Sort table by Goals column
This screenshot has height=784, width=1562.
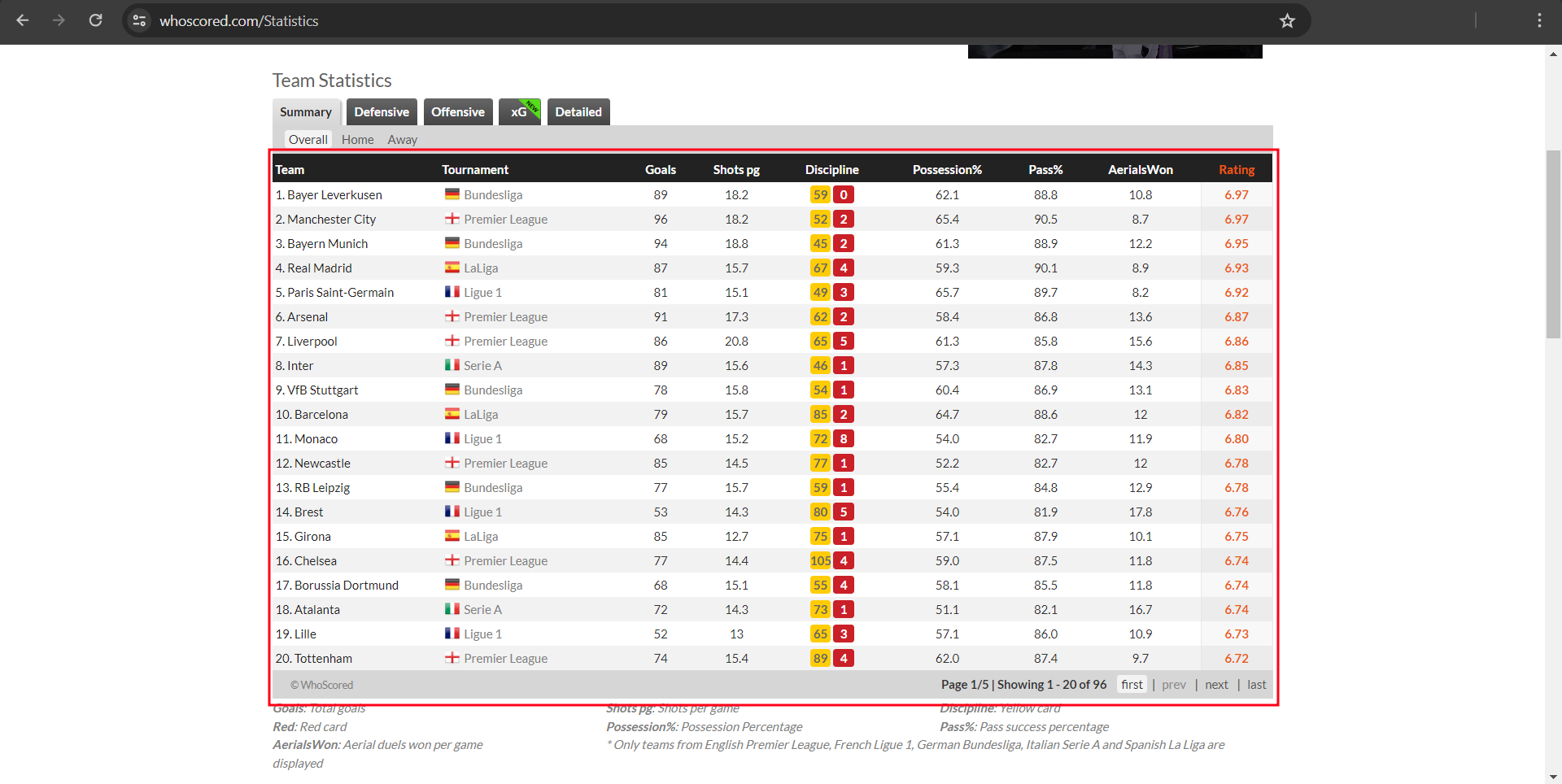(661, 170)
